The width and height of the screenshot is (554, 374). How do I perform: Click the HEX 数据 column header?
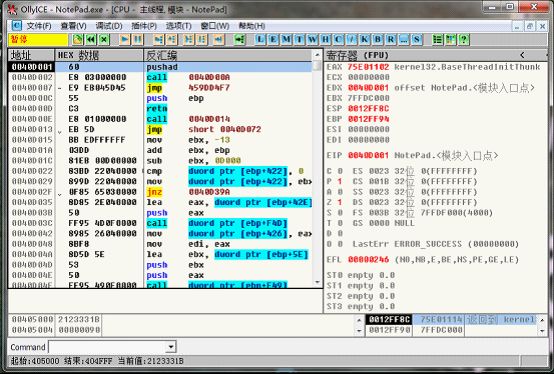tap(99, 55)
